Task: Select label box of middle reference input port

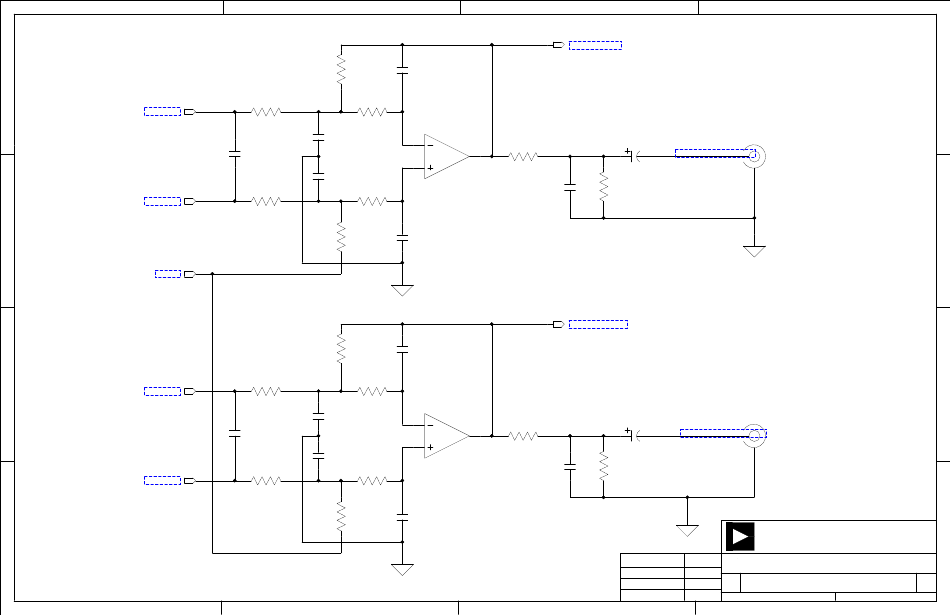Action: 168,274
